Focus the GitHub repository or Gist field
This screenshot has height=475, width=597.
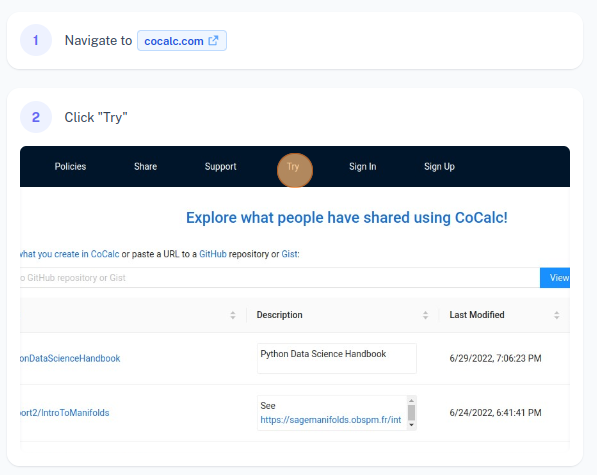click(280, 278)
